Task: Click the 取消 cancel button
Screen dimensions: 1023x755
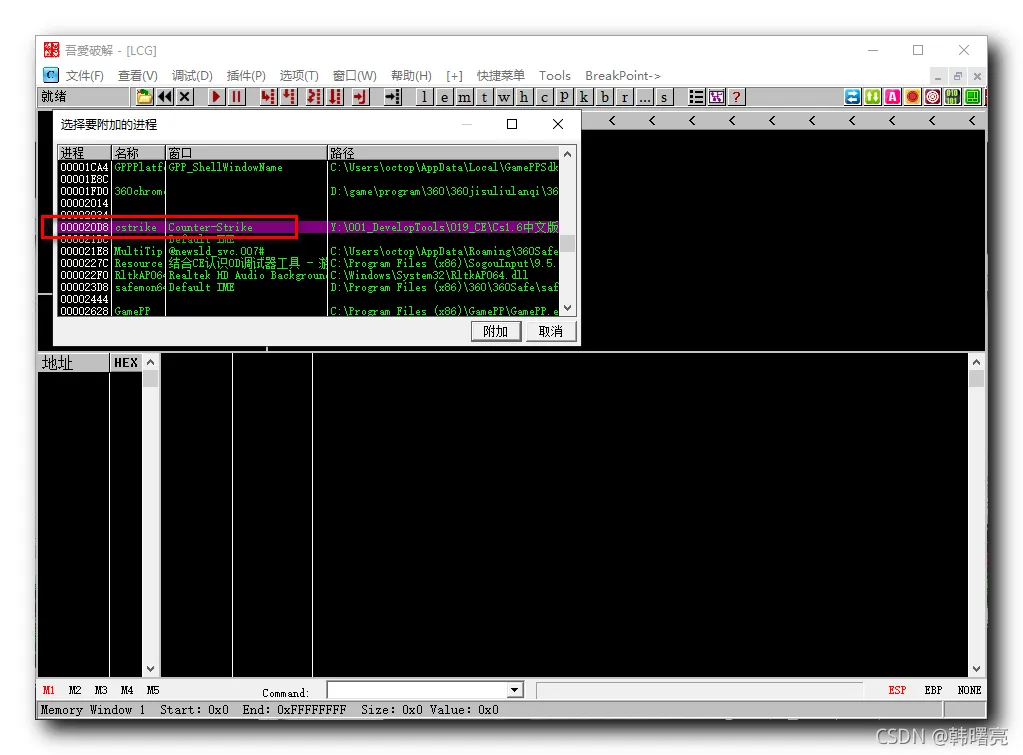Action: click(551, 331)
